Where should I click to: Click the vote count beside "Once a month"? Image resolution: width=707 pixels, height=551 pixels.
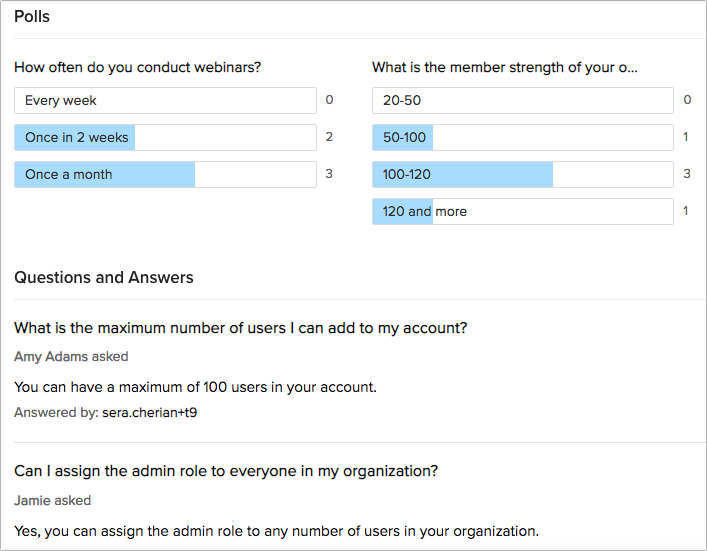pos(329,174)
